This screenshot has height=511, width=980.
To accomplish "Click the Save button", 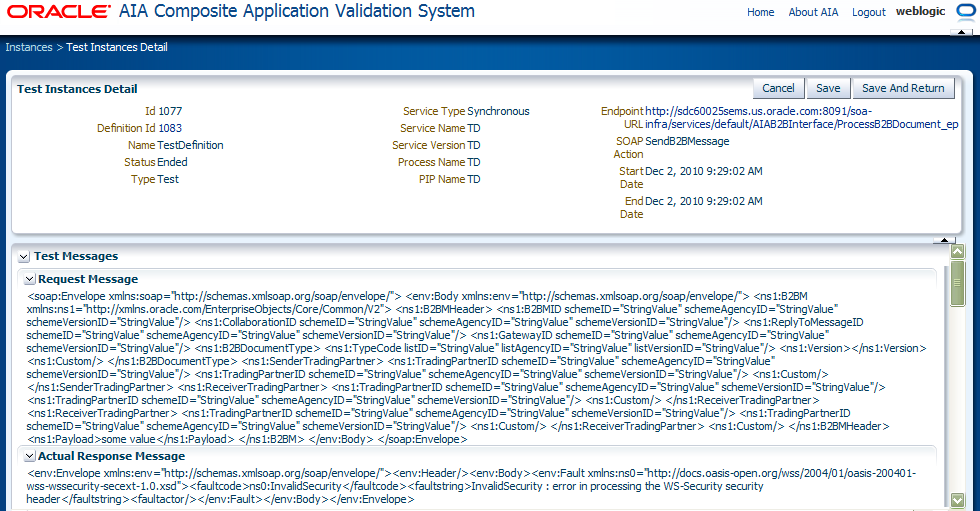I will pyautogui.click(x=828, y=88).
